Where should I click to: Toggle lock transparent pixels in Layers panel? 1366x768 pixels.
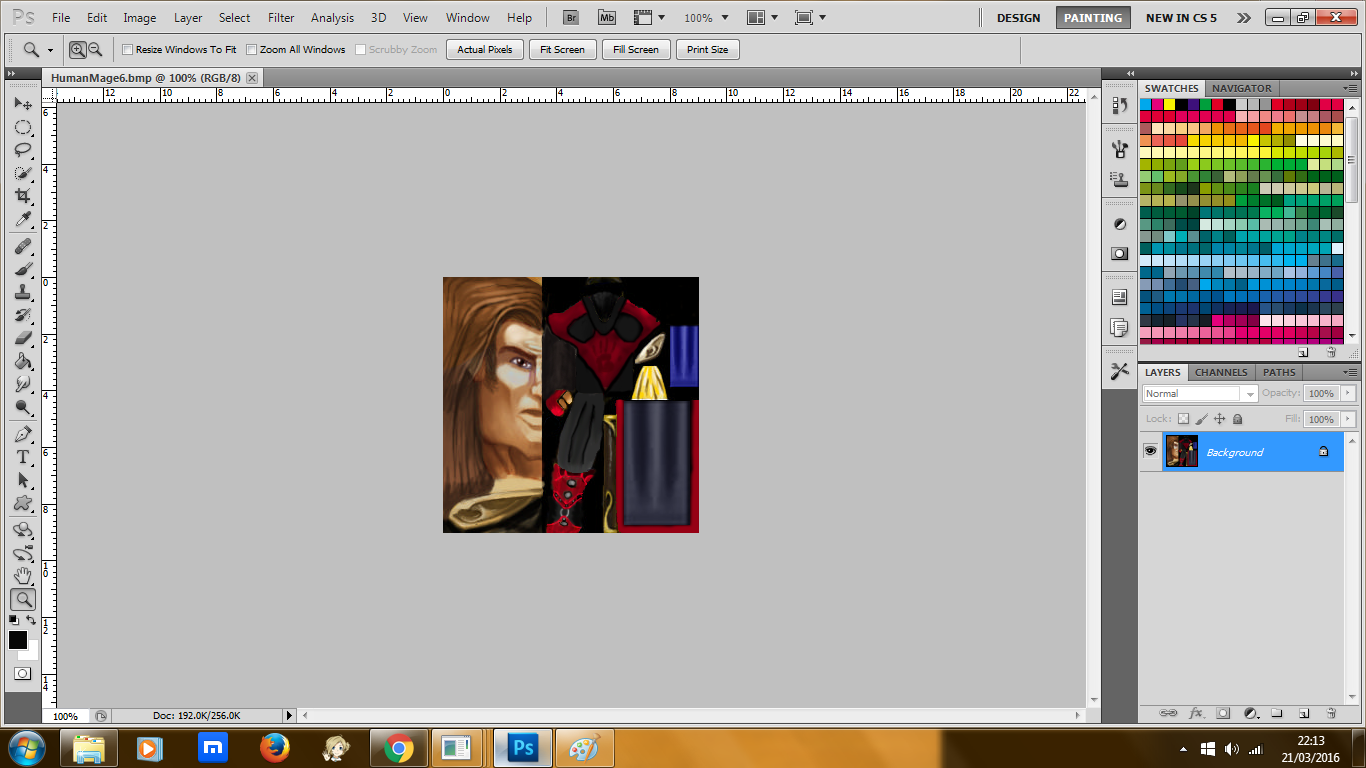[1184, 419]
